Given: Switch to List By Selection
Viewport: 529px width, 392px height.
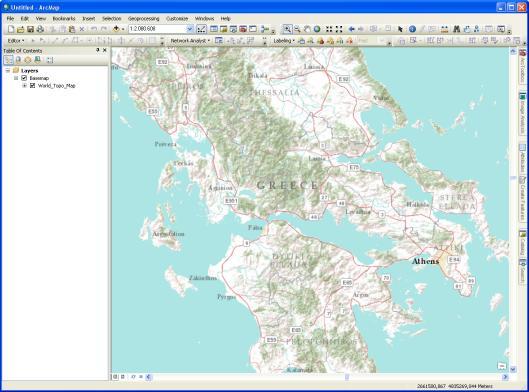Looking at the screenshot, I should tap(37, 60).
